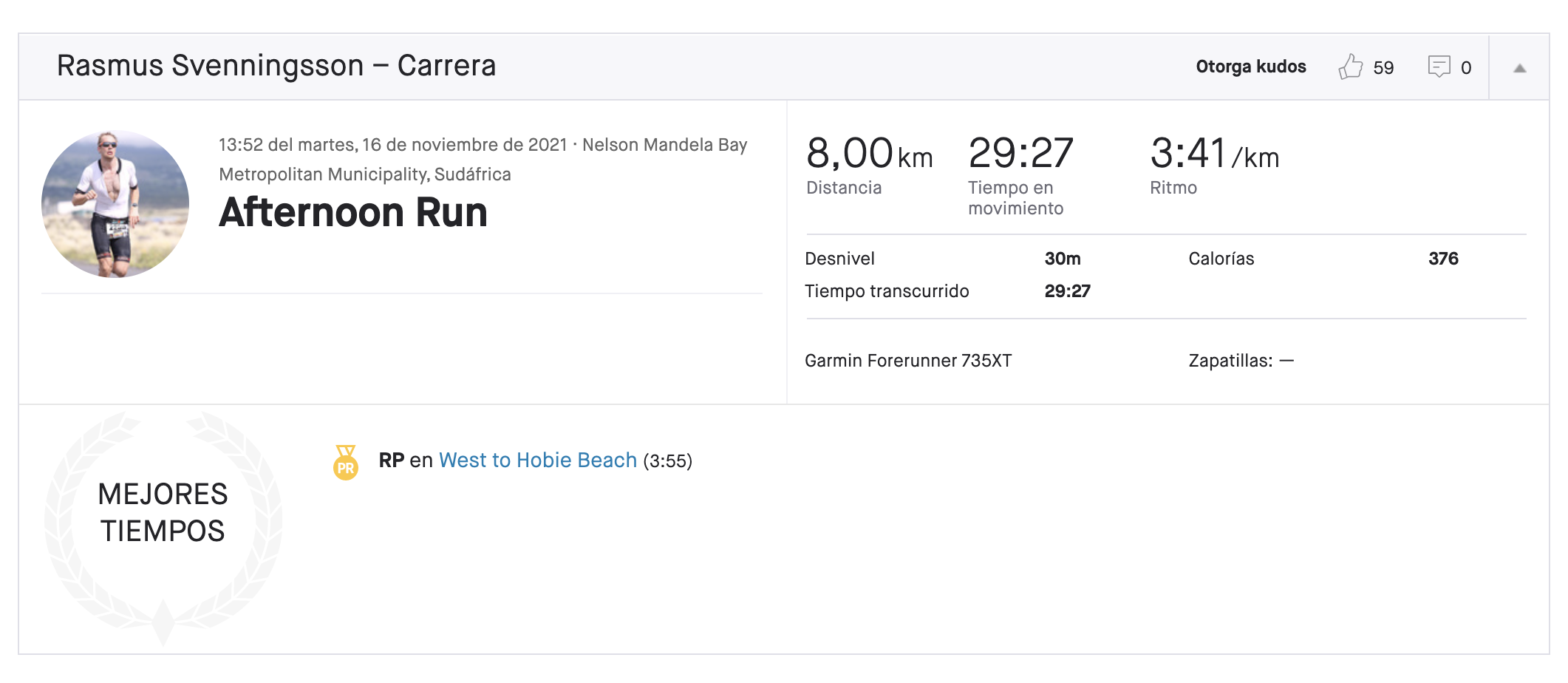Click the kudos thumbs-up icon

tap(1350, 67)
